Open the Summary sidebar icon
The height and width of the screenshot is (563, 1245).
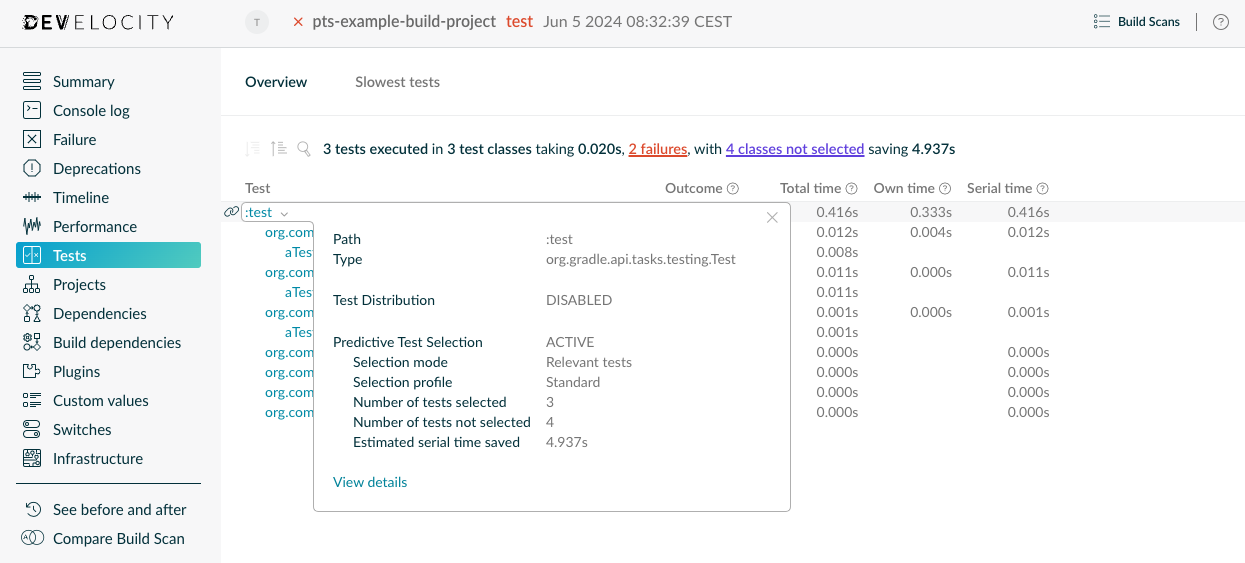click(32, 82)
